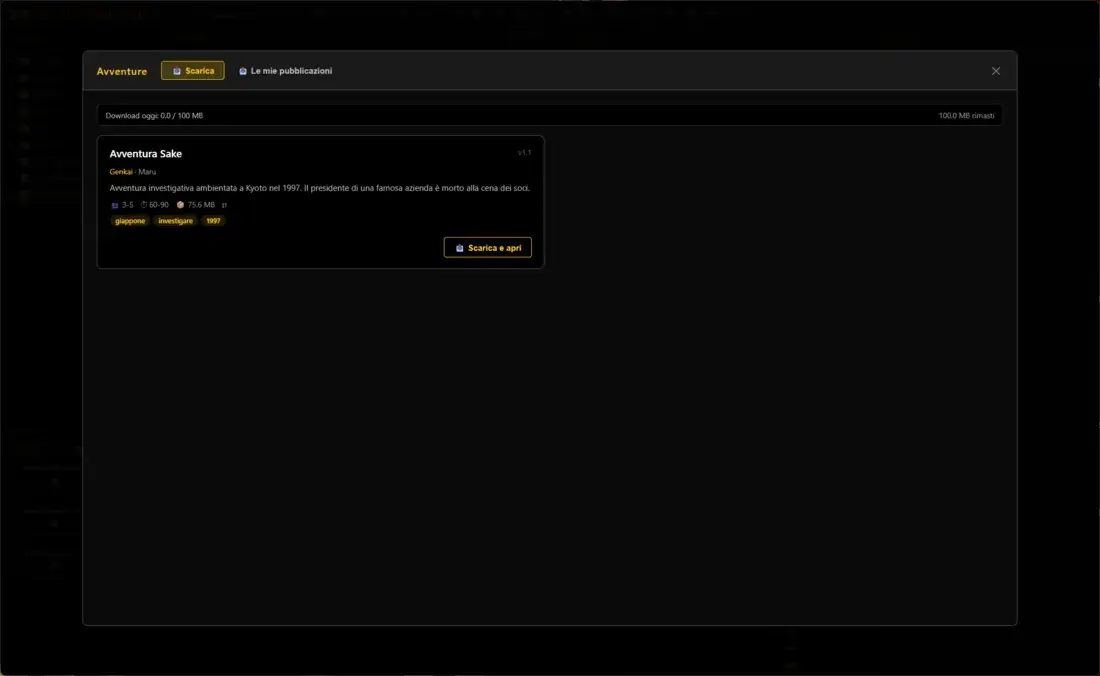
Task: Click the icon in the Le mie pubblicazioni tab
Action: pyautogui.click(x=243, y=71)
